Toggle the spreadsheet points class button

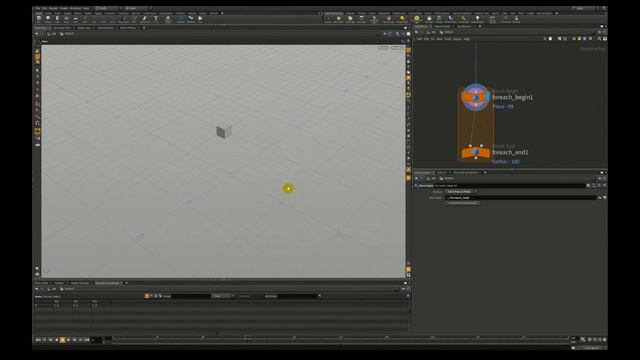click(147, 296)
